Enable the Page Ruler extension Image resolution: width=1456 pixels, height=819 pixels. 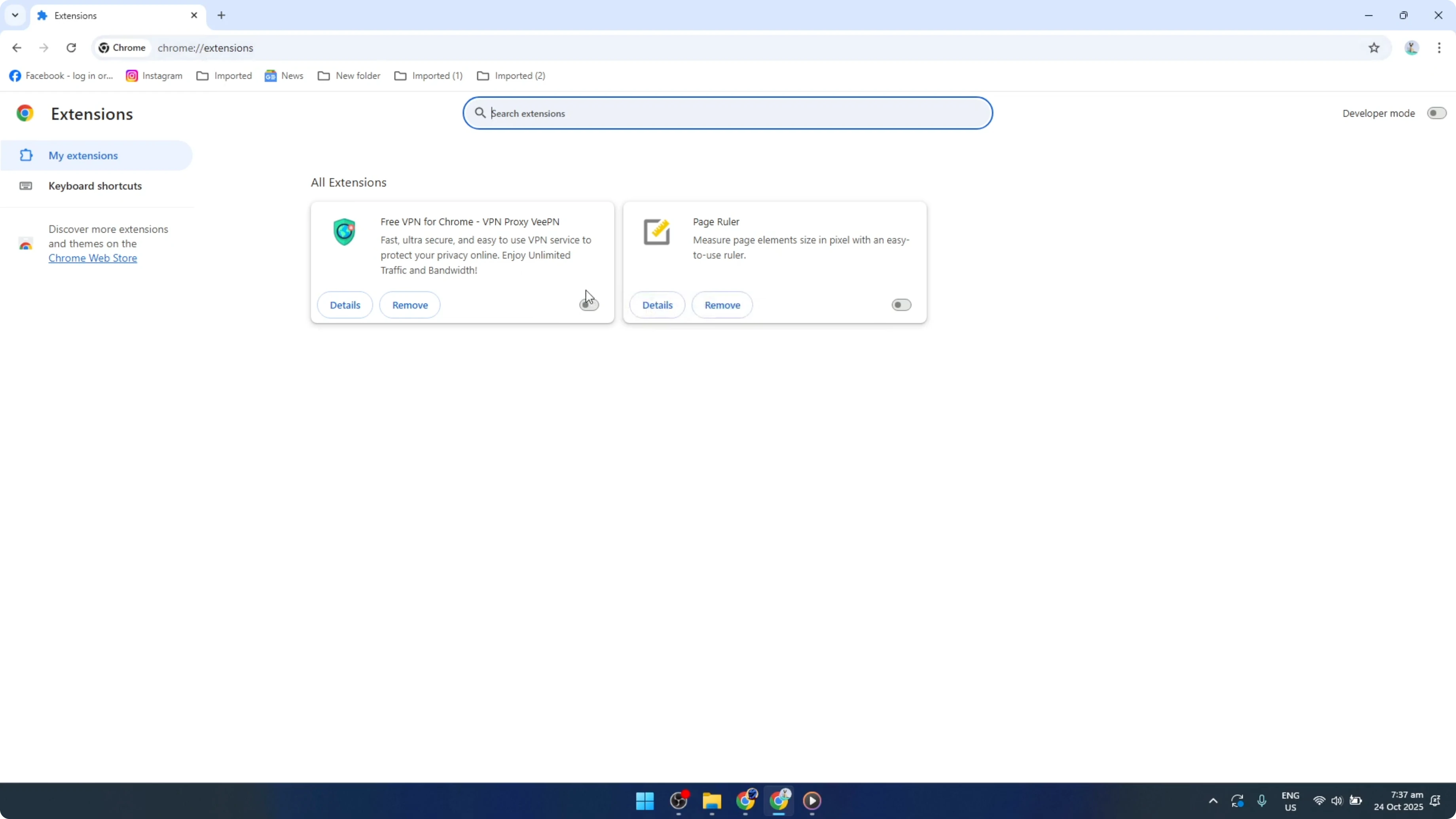point(900,305)
